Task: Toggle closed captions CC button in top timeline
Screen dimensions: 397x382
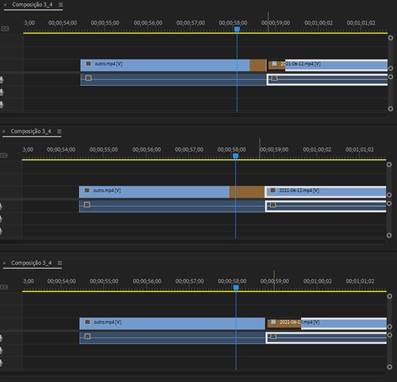Action: tap(4, 29)
